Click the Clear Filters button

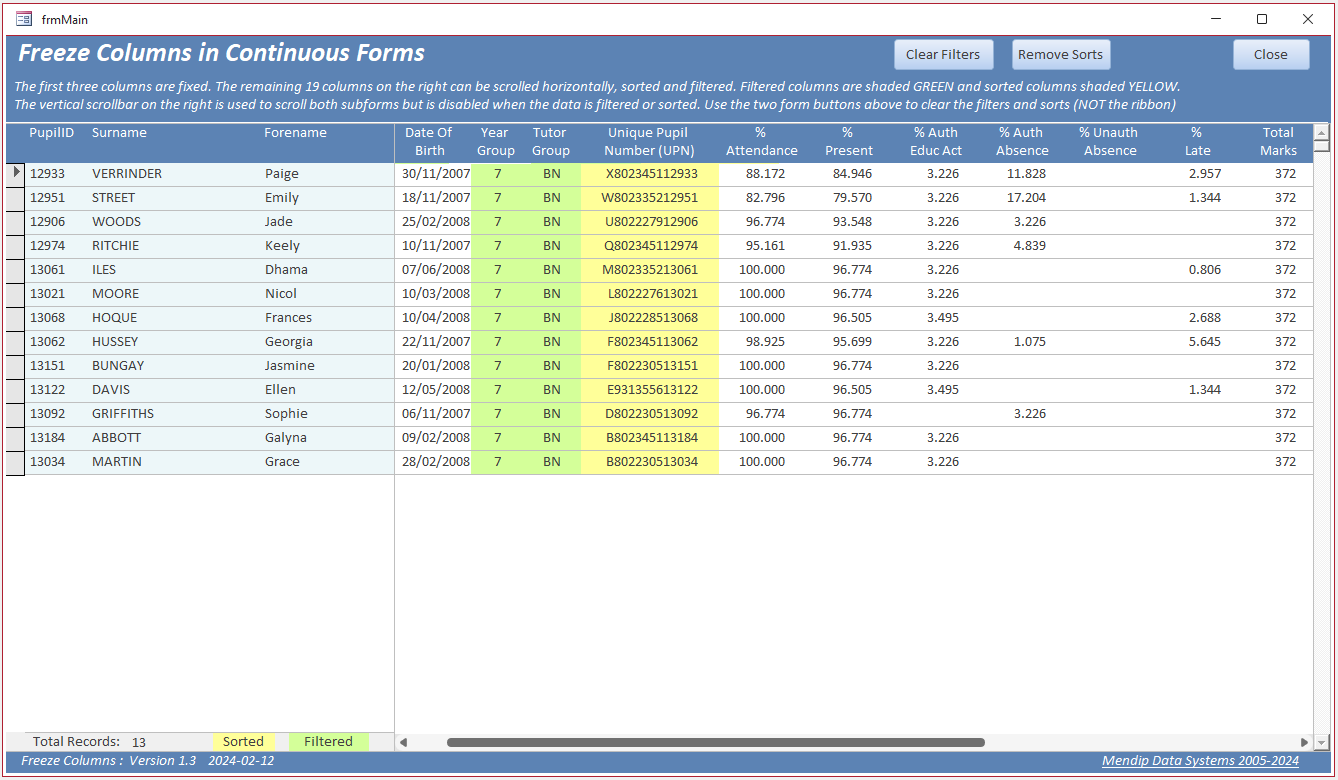(943, 54)
